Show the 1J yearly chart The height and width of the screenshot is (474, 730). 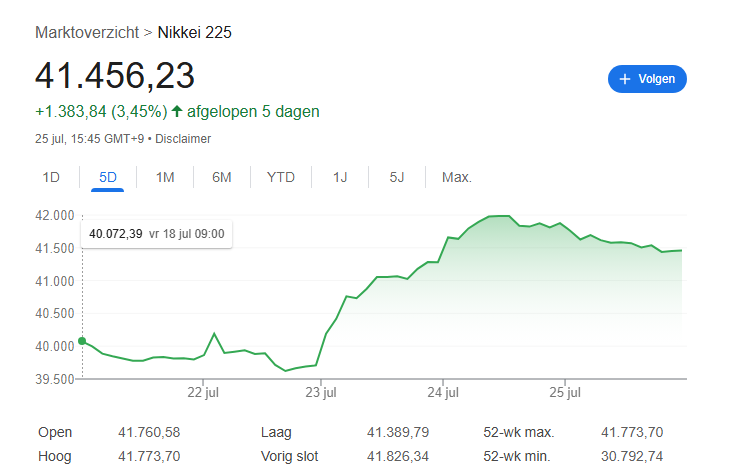[x=340, y=178]
